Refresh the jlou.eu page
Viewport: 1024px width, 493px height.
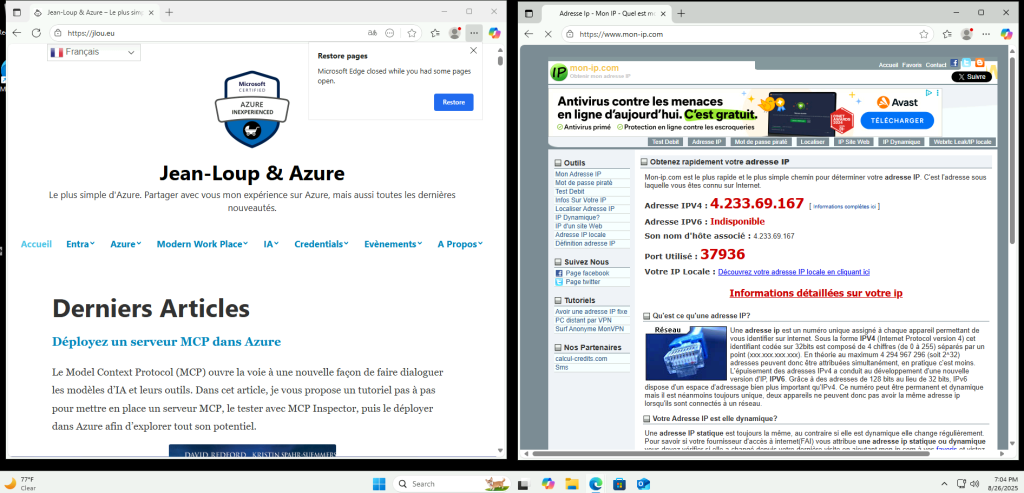point(37,33)
